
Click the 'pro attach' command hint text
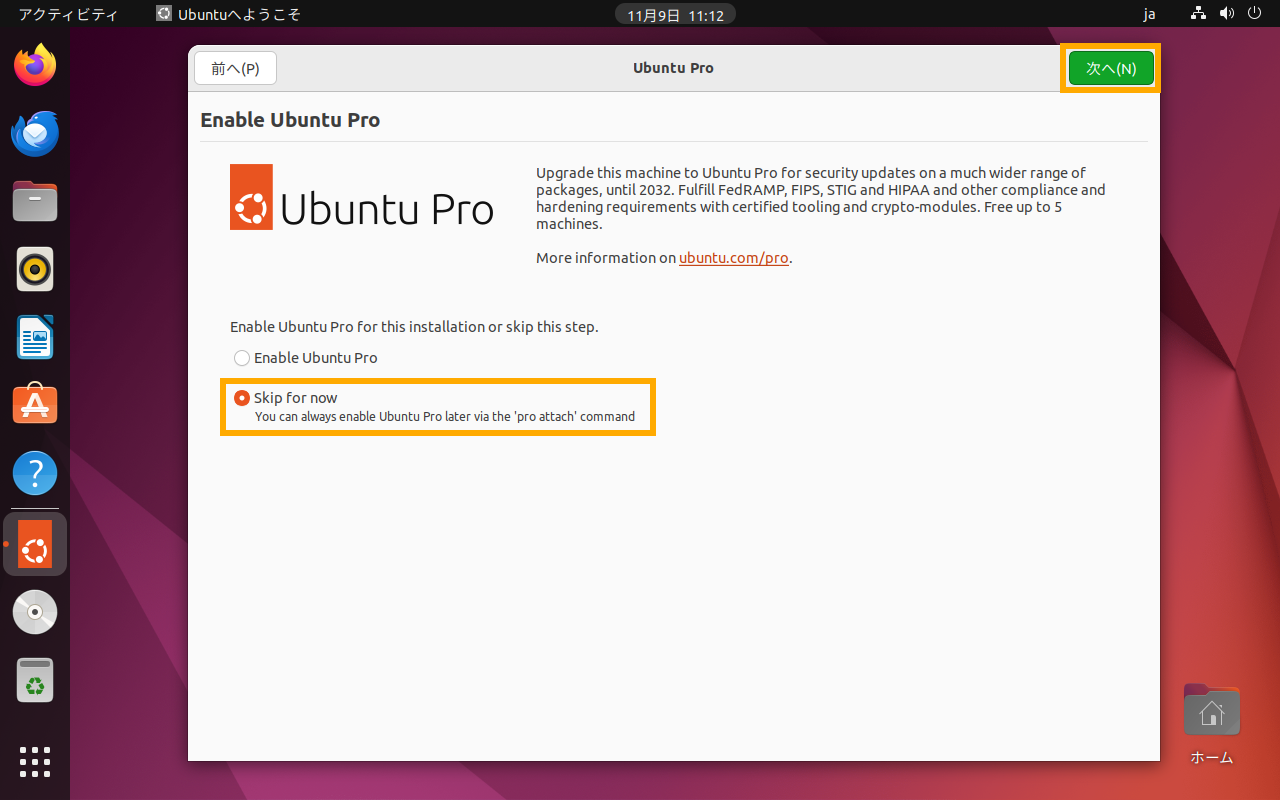pos(445,416)
